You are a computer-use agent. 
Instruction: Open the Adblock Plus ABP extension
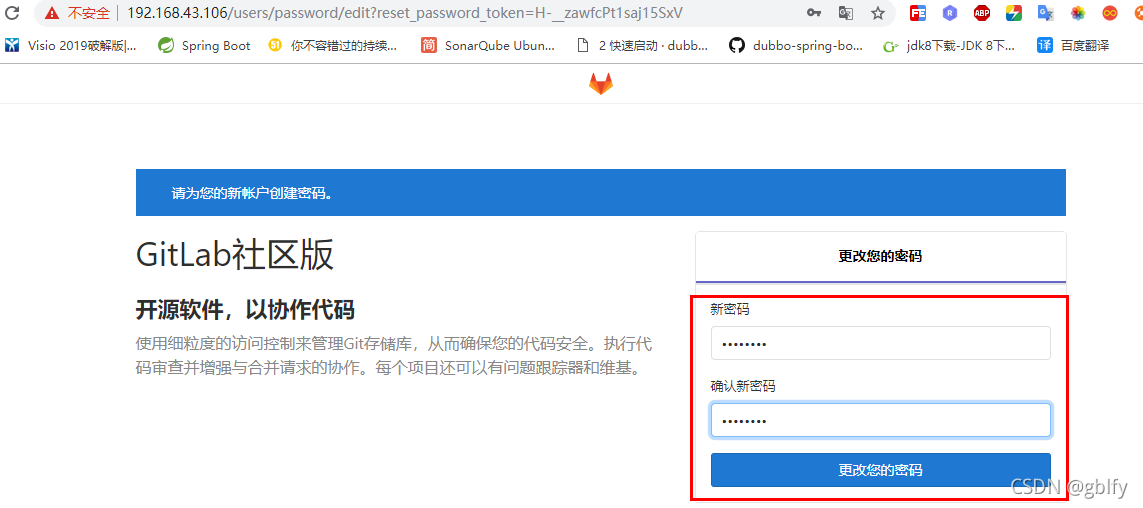982,12
